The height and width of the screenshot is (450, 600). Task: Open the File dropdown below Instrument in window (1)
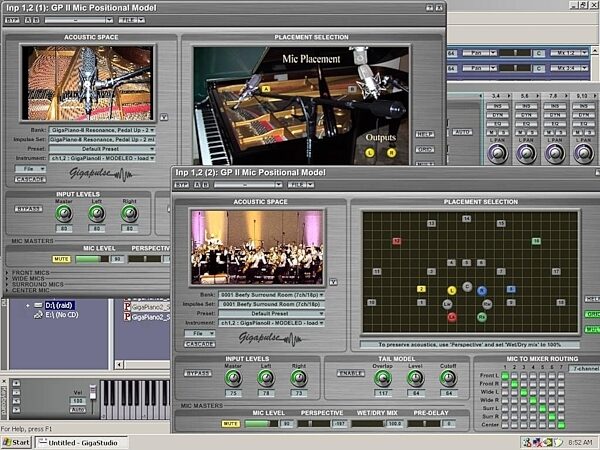tap(31, 169)
